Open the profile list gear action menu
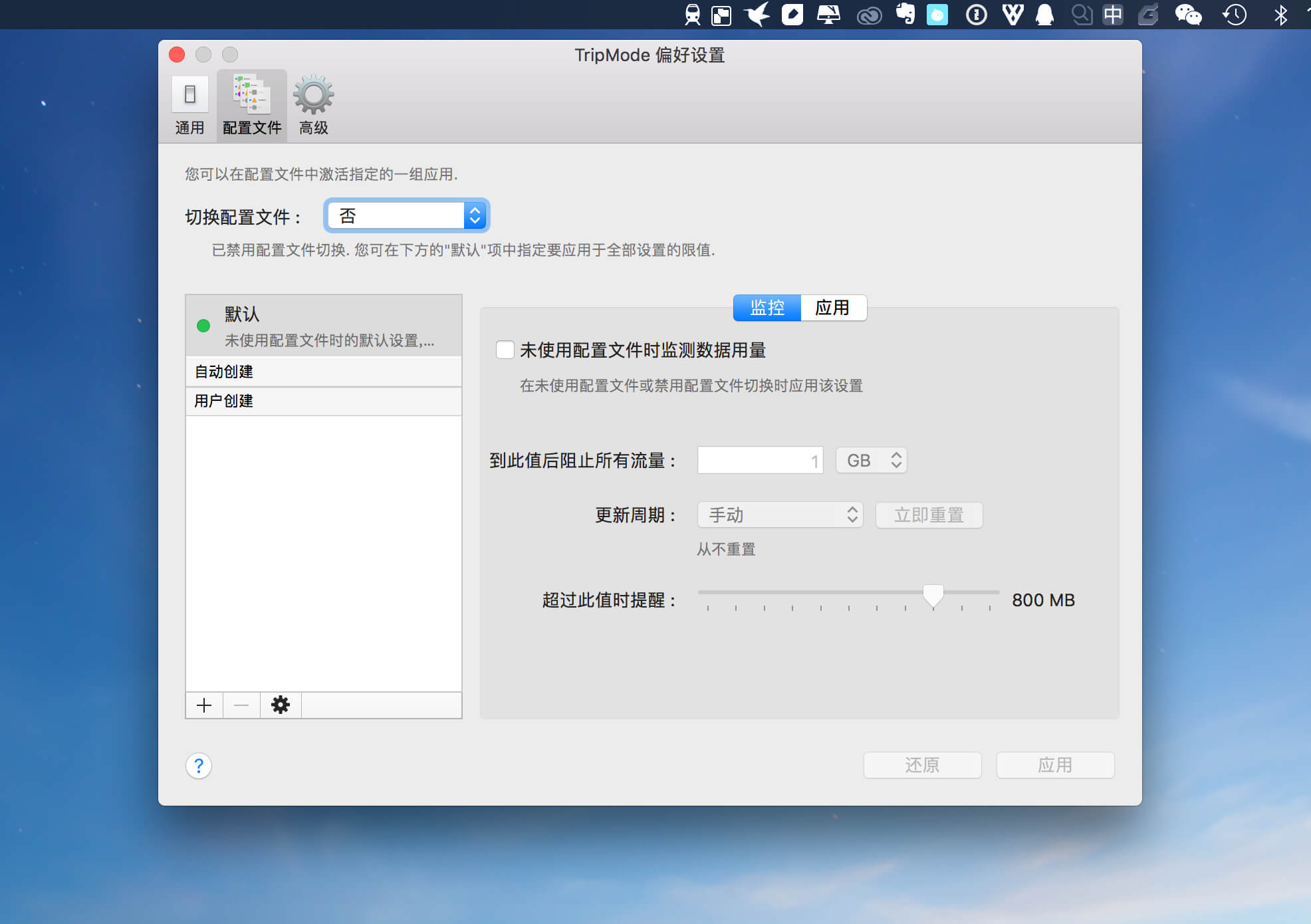The height and width of the screenshot is (924, 1311). pyautogui.click(x=281, y=705)
